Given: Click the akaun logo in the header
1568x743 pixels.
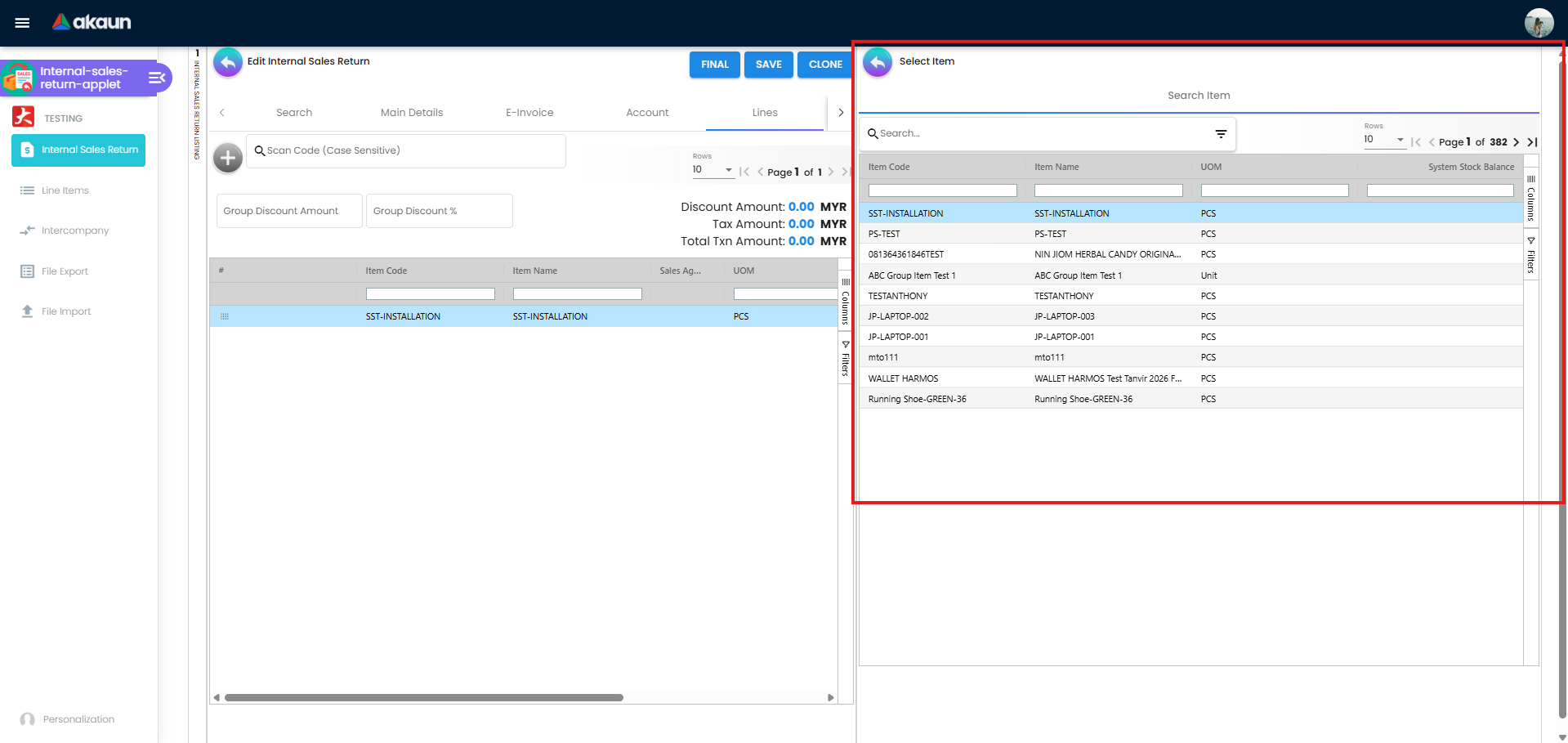Looking at the screenshot, I should (x=91, y=22).
